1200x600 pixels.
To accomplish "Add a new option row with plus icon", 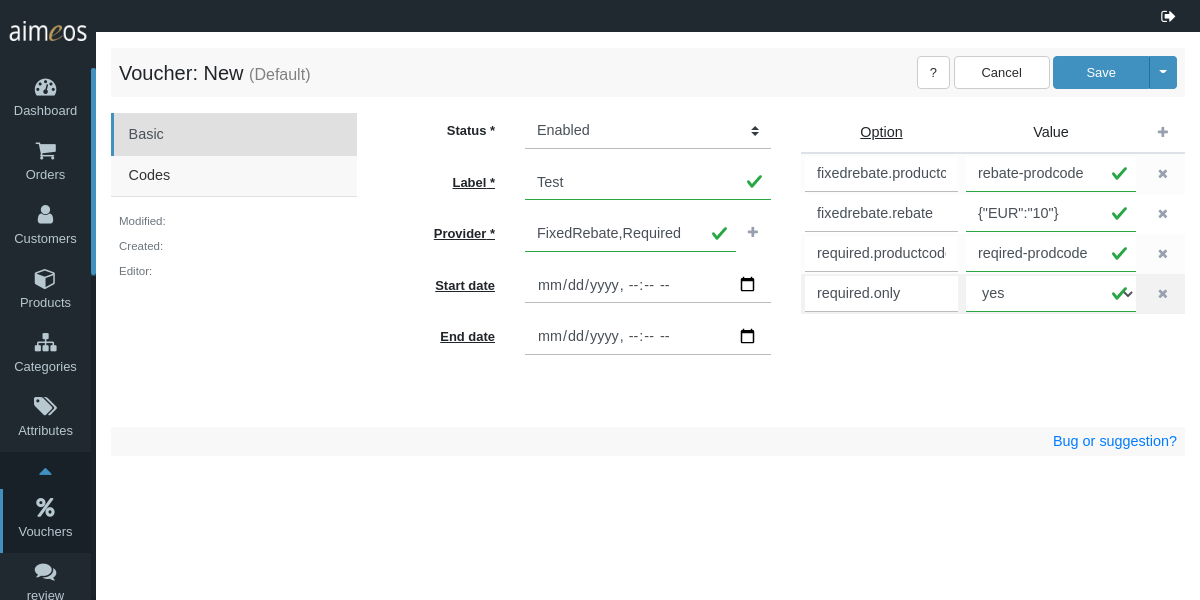I will point(1162,132).
